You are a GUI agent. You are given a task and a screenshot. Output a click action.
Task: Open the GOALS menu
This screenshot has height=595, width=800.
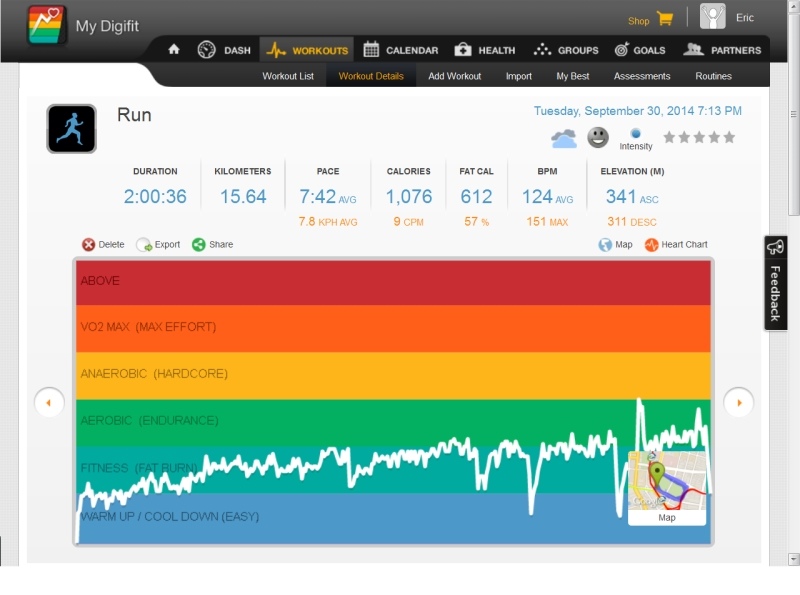640,50
